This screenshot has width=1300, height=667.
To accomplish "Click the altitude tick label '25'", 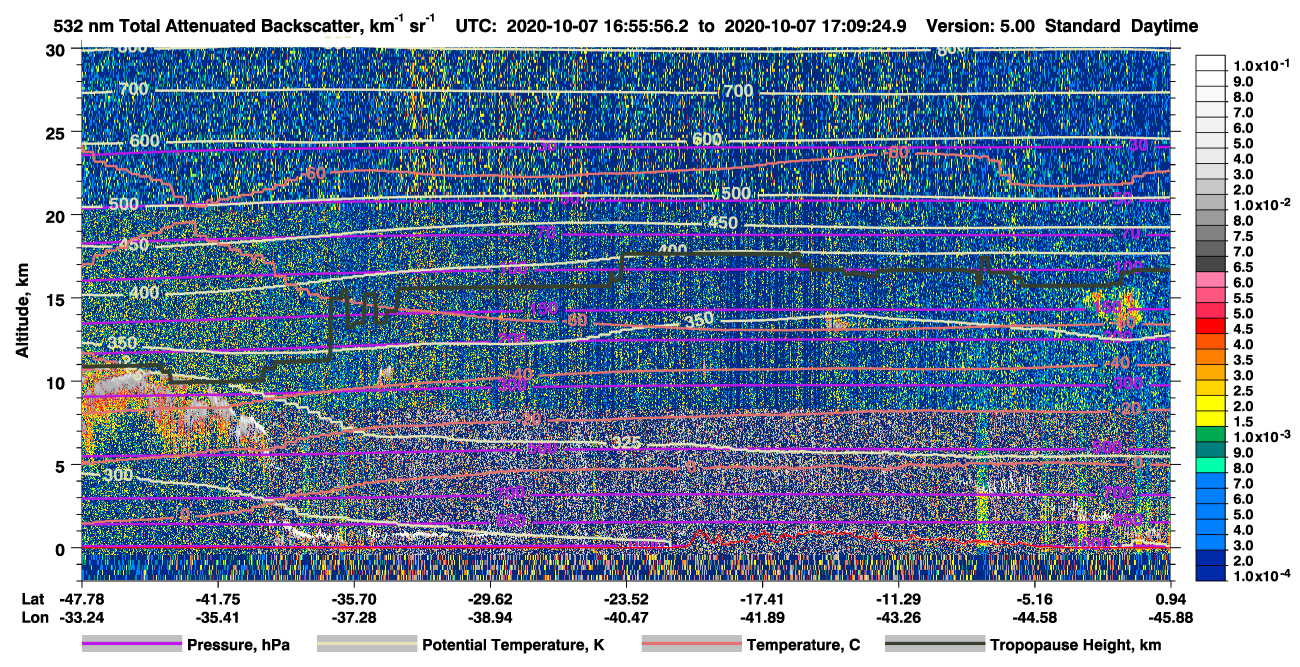I will tap(57, 132).
